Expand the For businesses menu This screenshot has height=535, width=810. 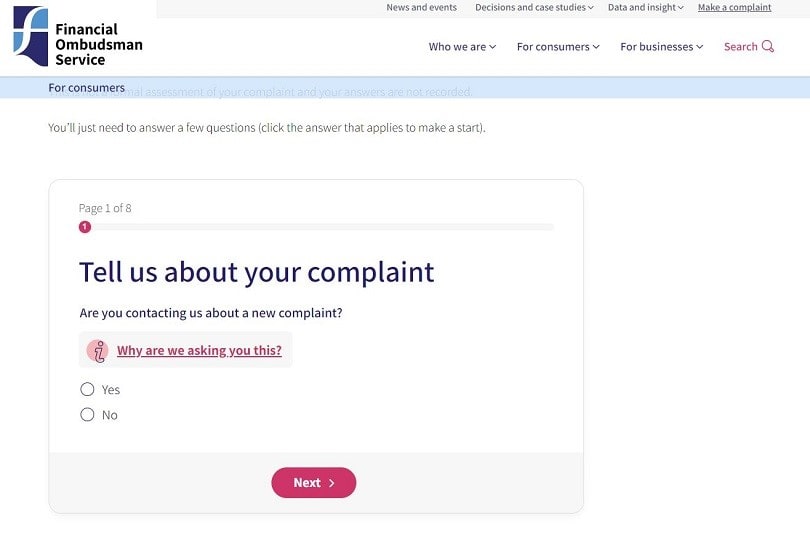pyautogui.click(x=661, y=47)
